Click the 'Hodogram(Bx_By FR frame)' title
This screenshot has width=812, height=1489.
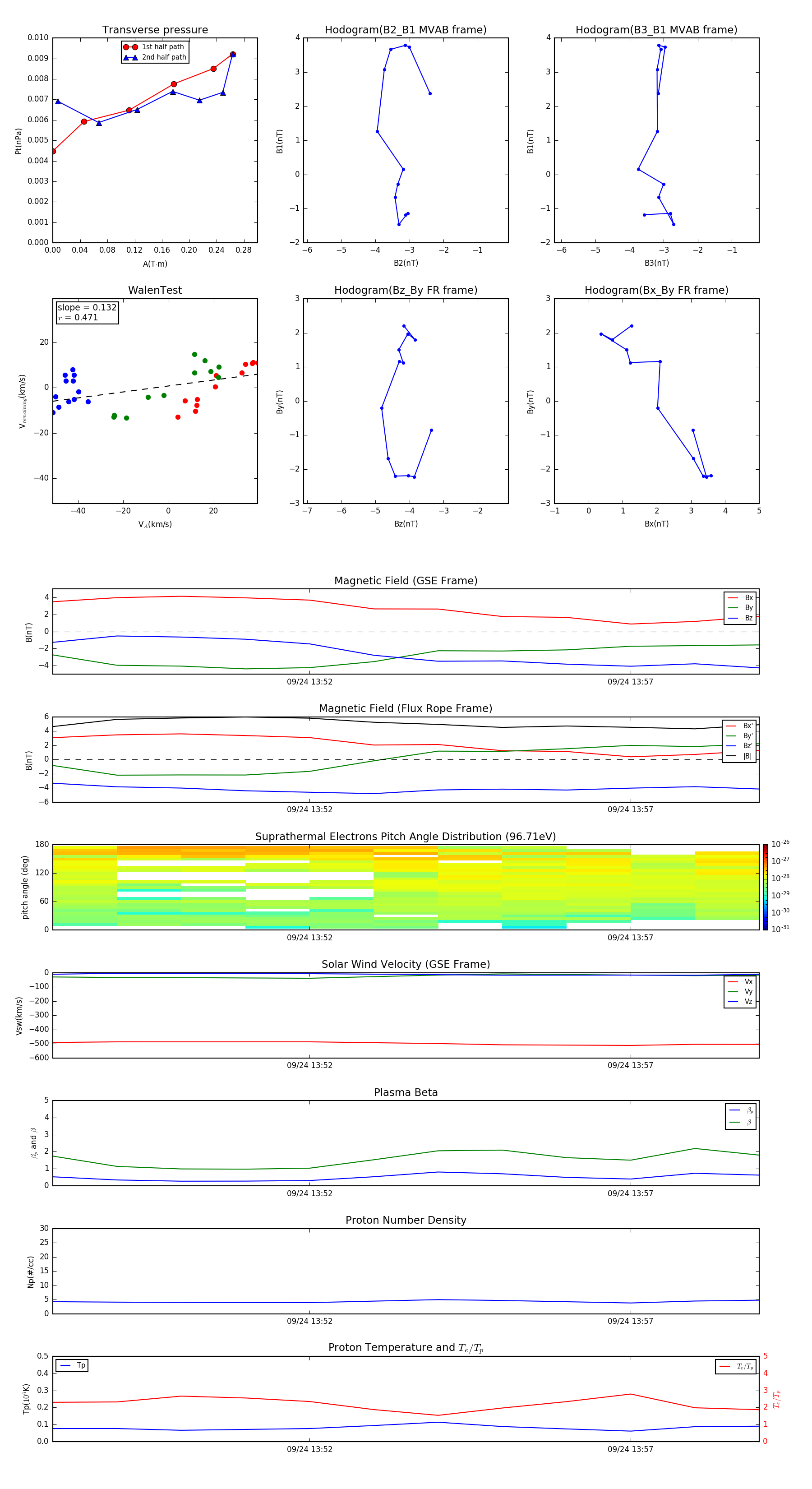[x=656, y=290]
